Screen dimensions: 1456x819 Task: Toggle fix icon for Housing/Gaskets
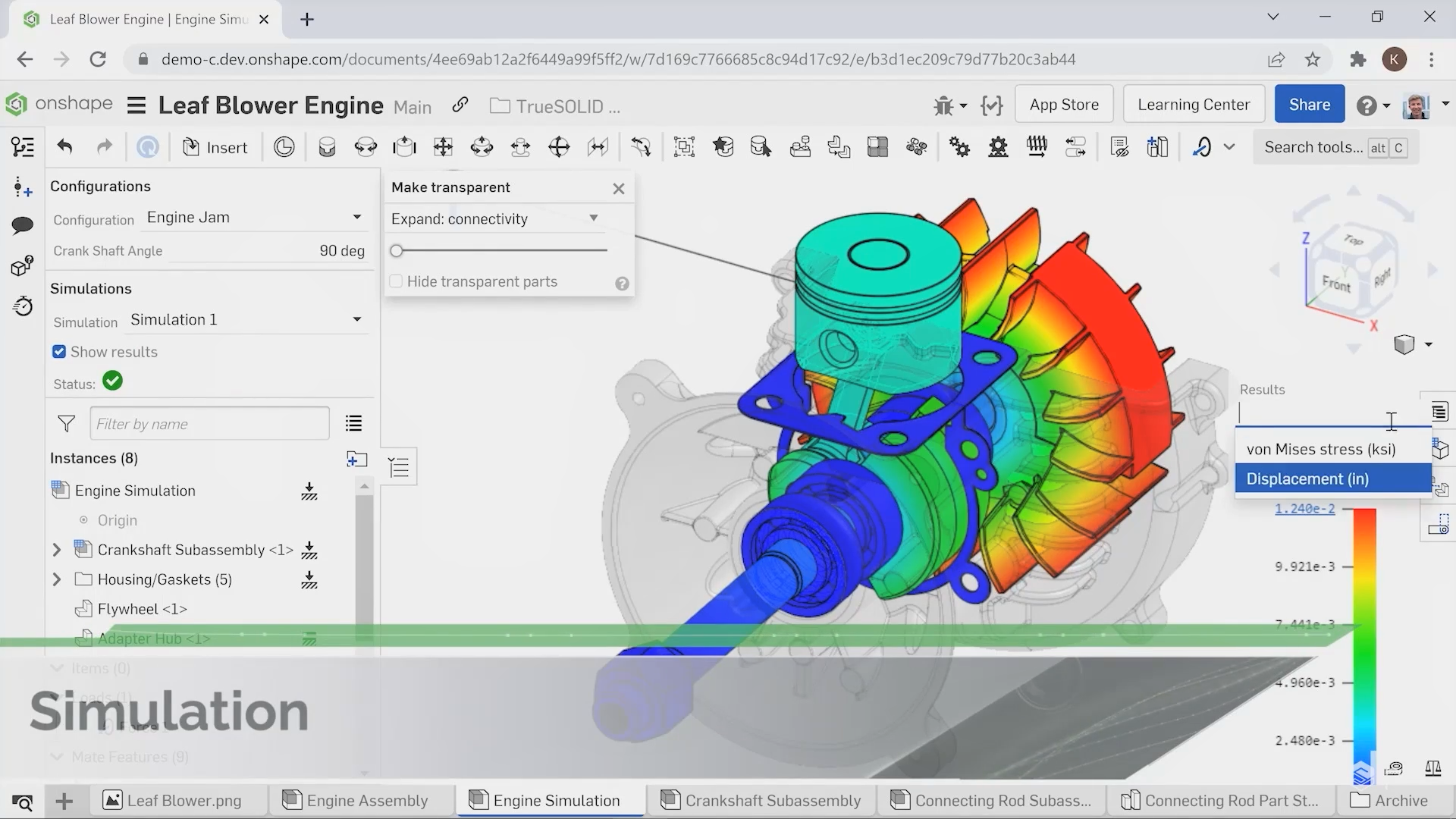click(309, 580)
